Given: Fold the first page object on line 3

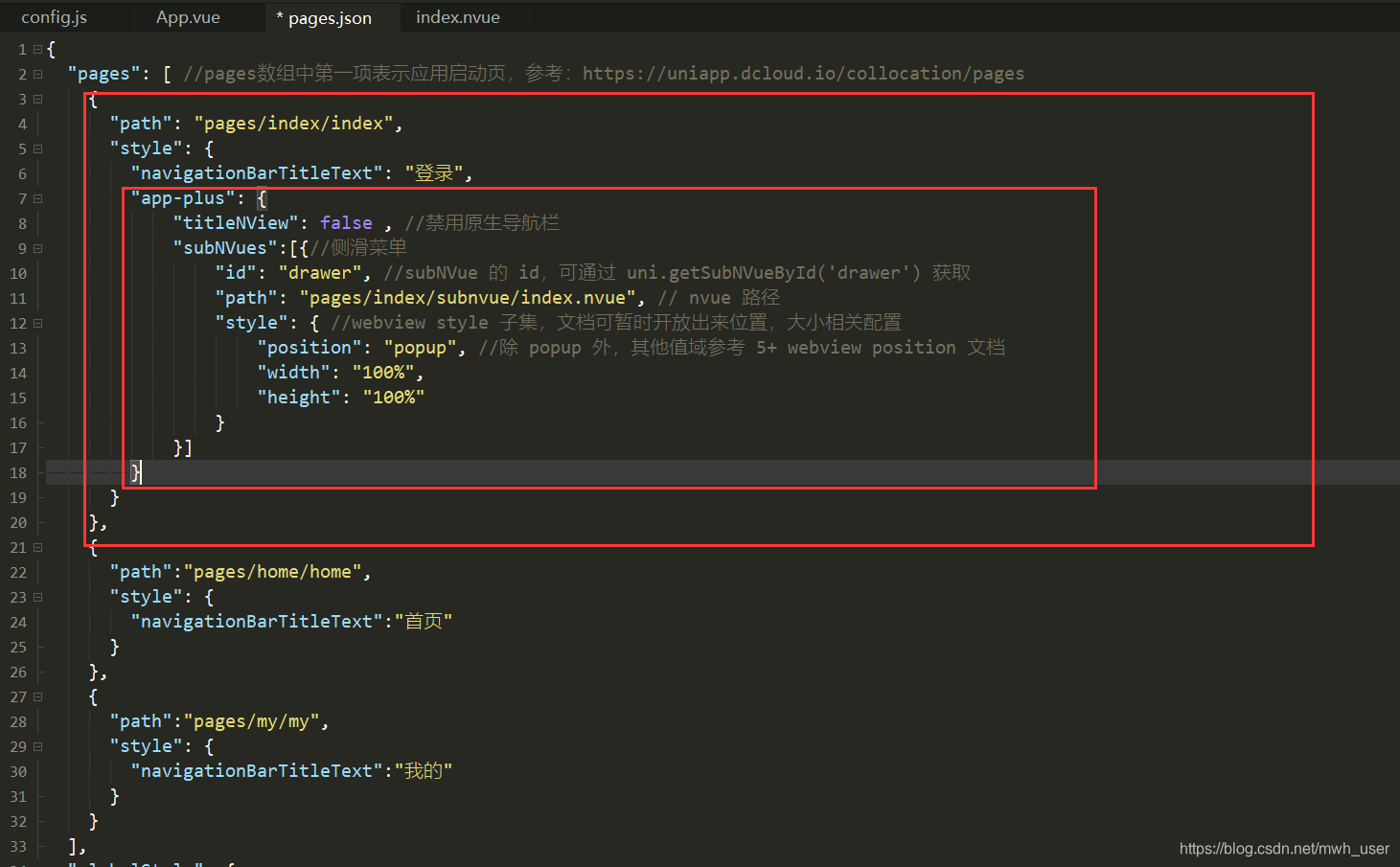Looking at the screenshot, I should point(37,99).
